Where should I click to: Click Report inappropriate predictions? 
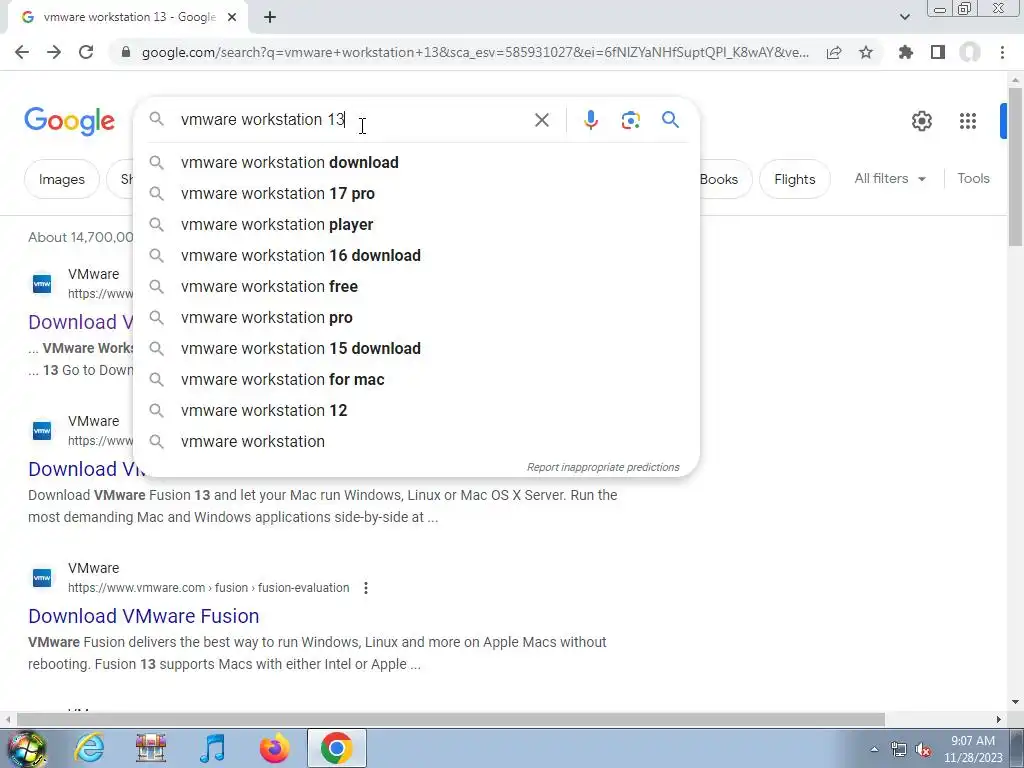(x=603, y=467)
